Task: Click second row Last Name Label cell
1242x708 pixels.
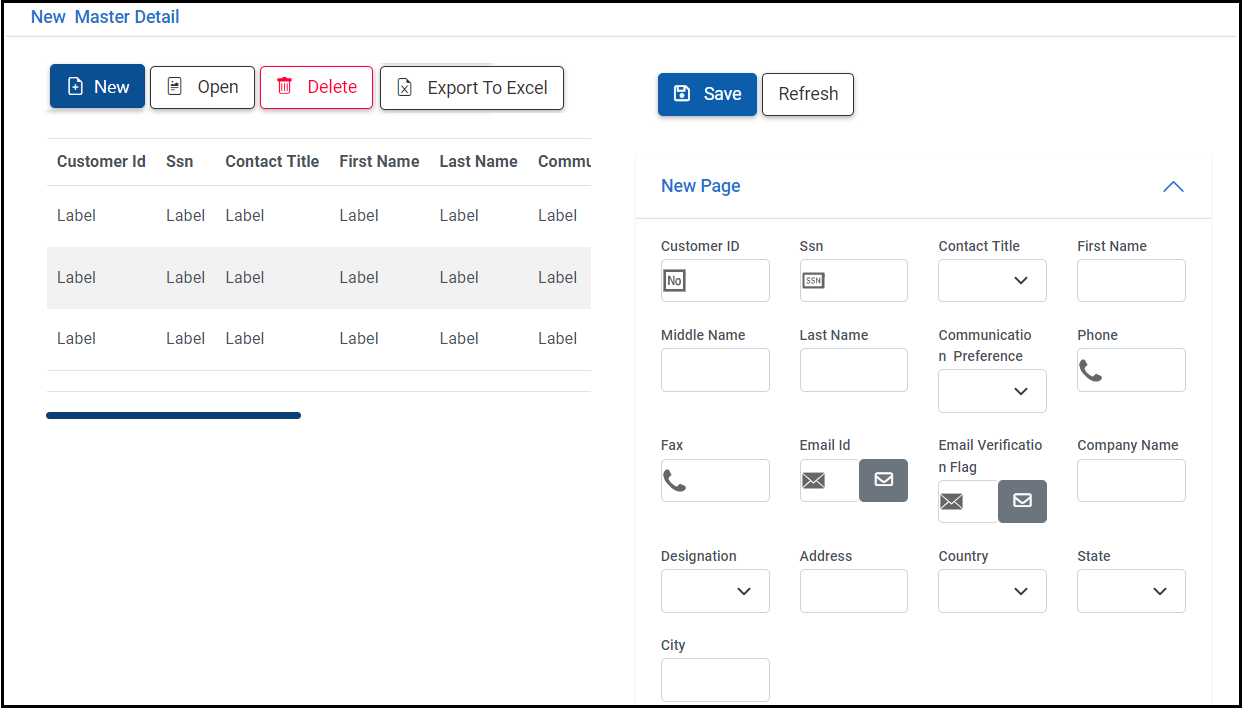Action: [x=459, y=277]
